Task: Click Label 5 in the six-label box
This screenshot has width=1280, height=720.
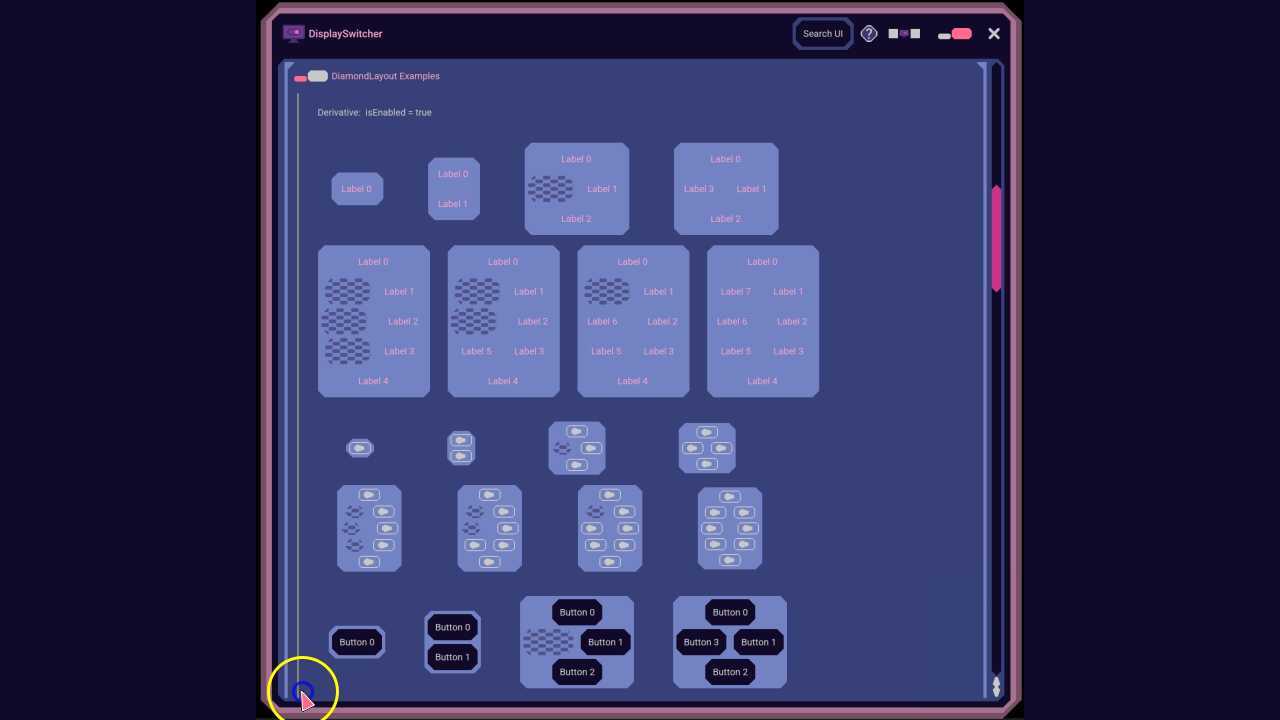Action: pos(476,352)
